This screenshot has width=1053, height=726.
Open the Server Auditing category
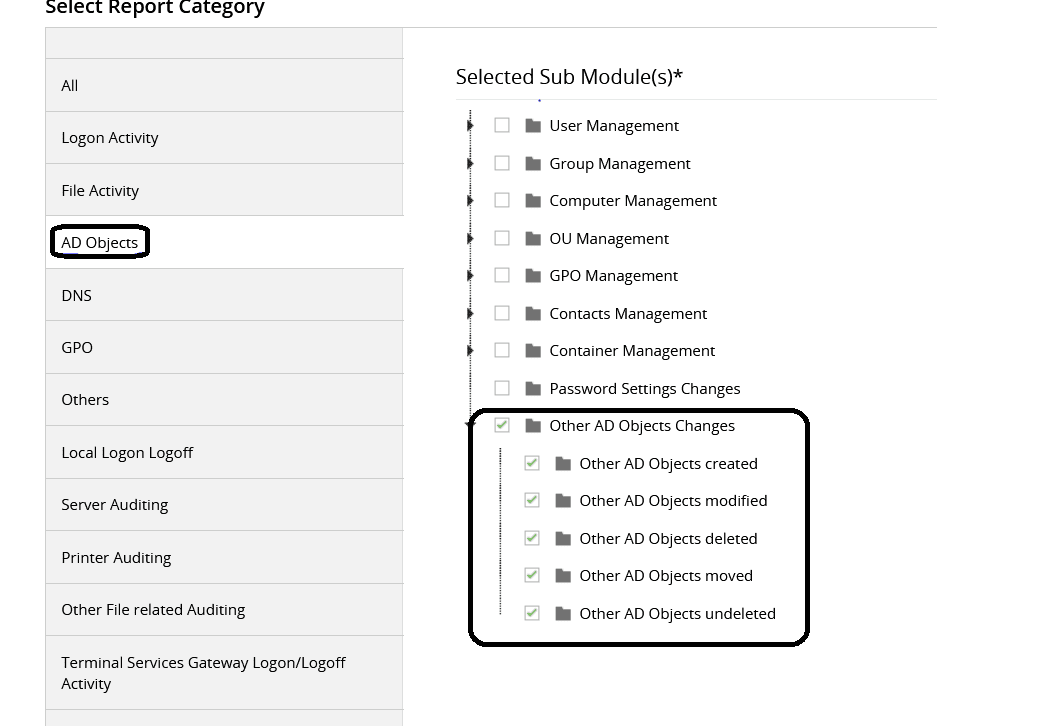(x=114, y=505)
